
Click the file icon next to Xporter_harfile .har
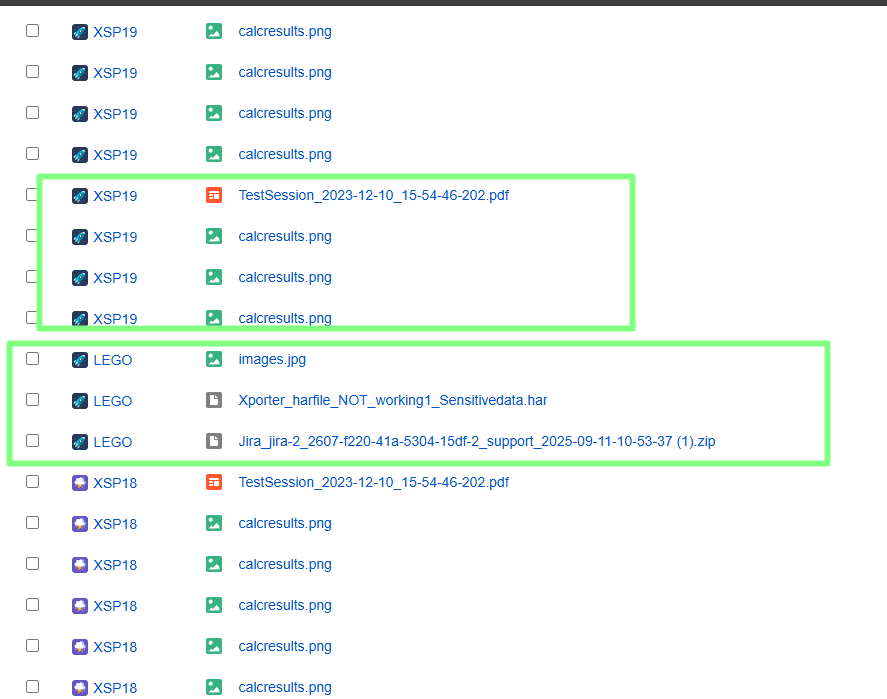click(213, 400)
